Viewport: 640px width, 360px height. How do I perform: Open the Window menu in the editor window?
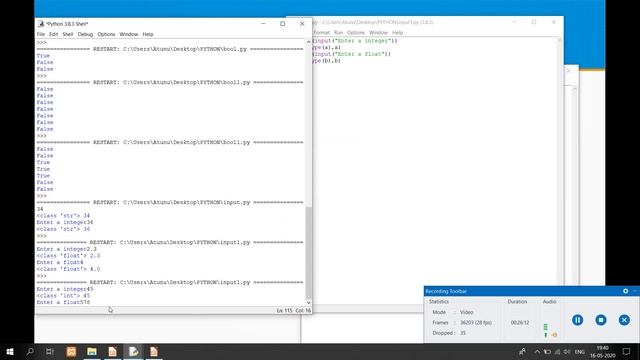click(378, 33)
